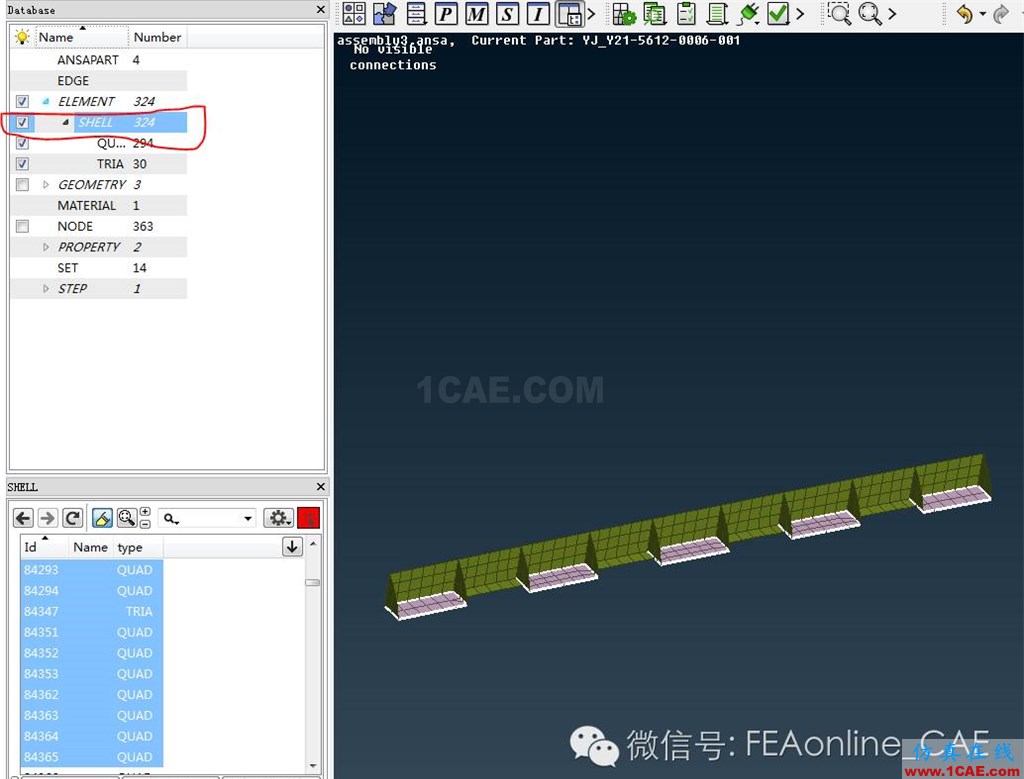Click the grey redo arrow
The width and height of the screenshot is (1024, 779).
pos(1001,14)
